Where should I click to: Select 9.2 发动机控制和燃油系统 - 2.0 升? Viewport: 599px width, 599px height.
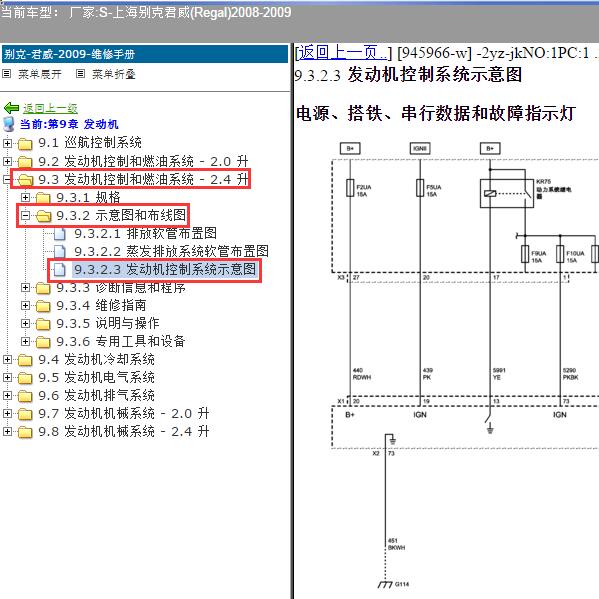(143, 161)
